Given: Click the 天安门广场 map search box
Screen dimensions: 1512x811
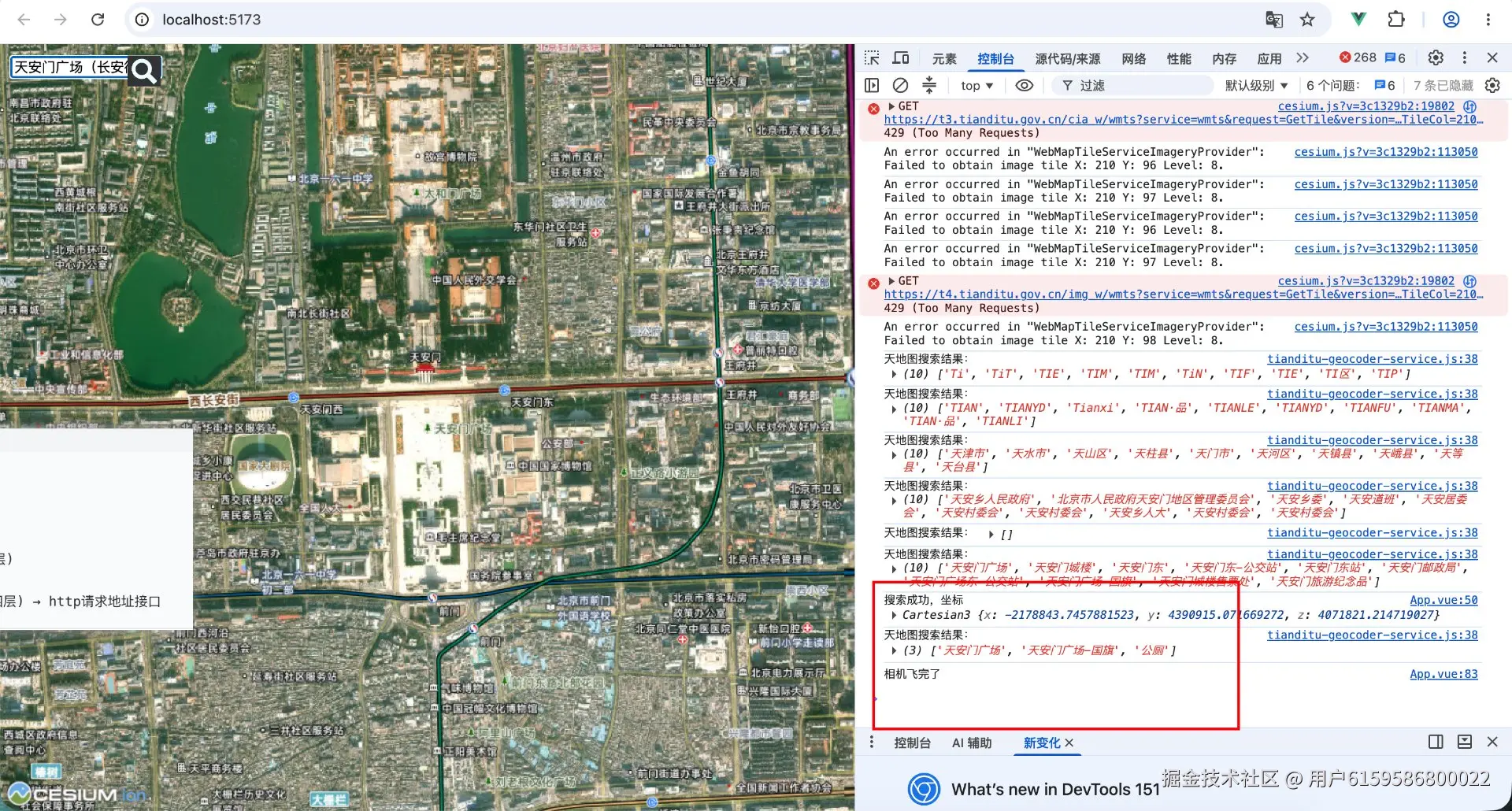Looking at the screenshot, I should pyautogui.click(x=71, y=68).
